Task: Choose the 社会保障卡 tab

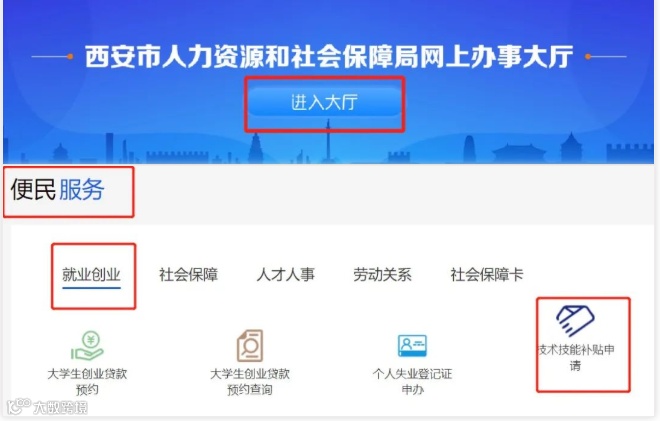Action: pos(487,274)
